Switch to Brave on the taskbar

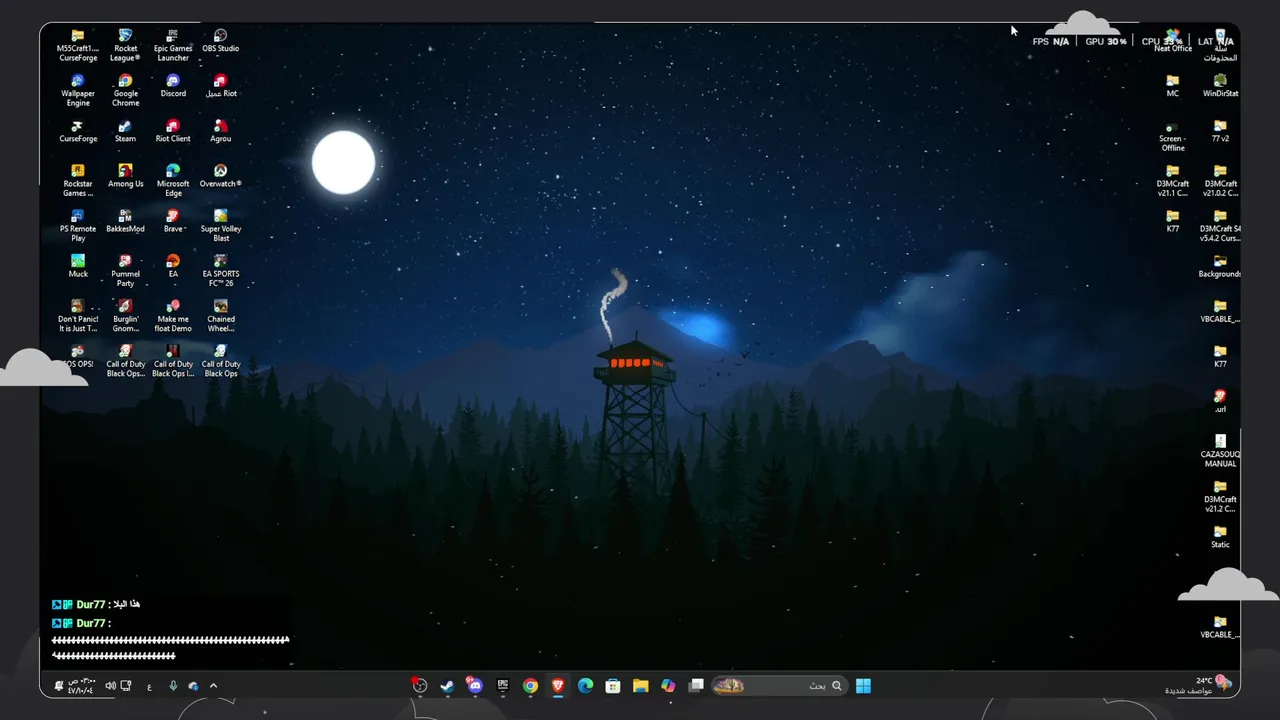[558, 685]
